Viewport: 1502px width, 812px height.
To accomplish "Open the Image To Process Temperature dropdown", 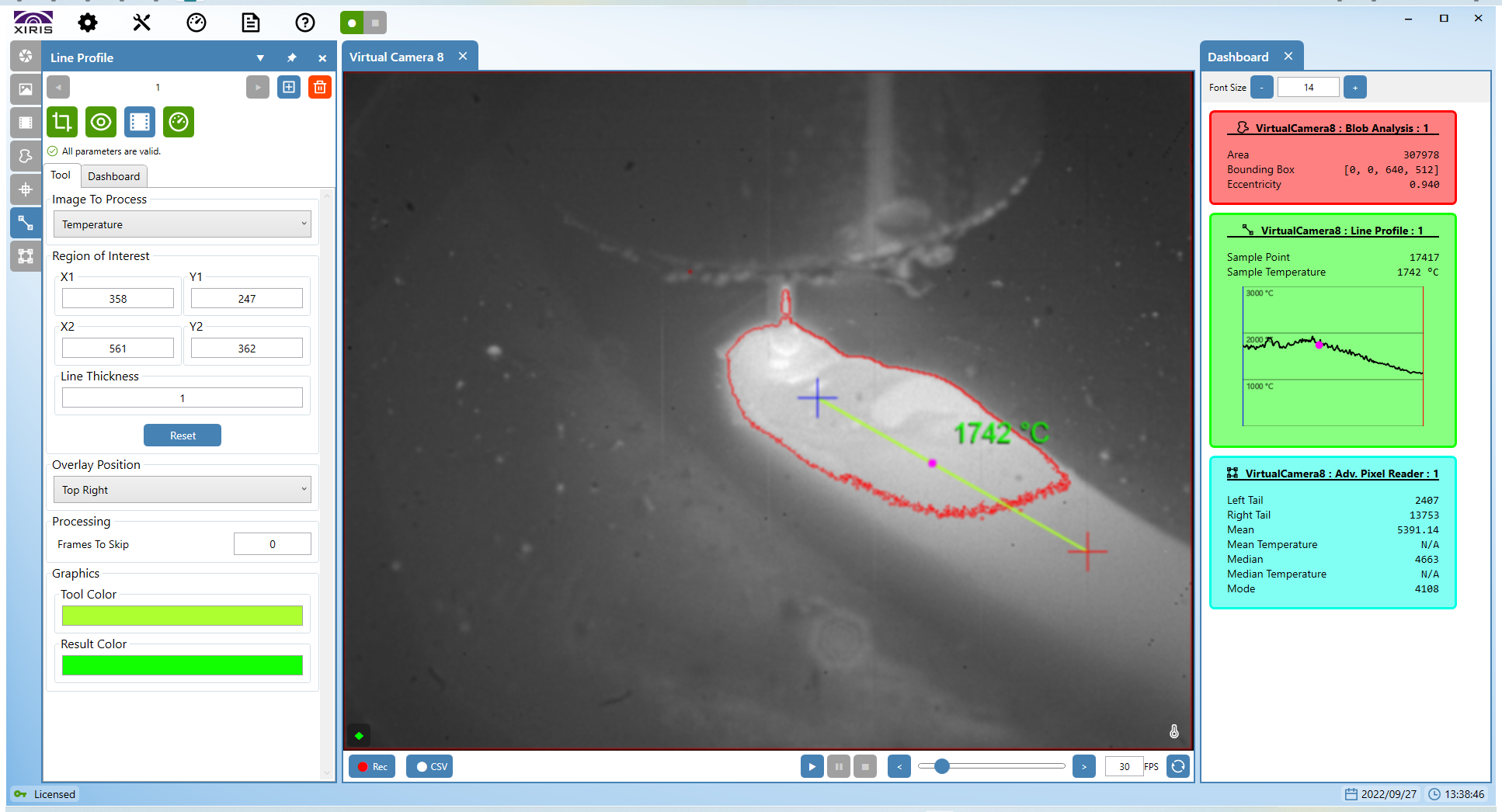I will (182, 224).
